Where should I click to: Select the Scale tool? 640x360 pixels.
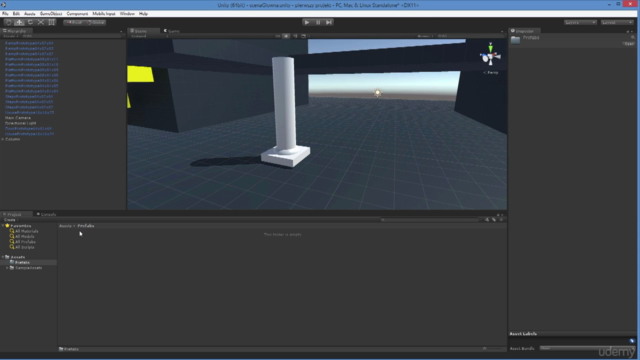coord(41,22)
